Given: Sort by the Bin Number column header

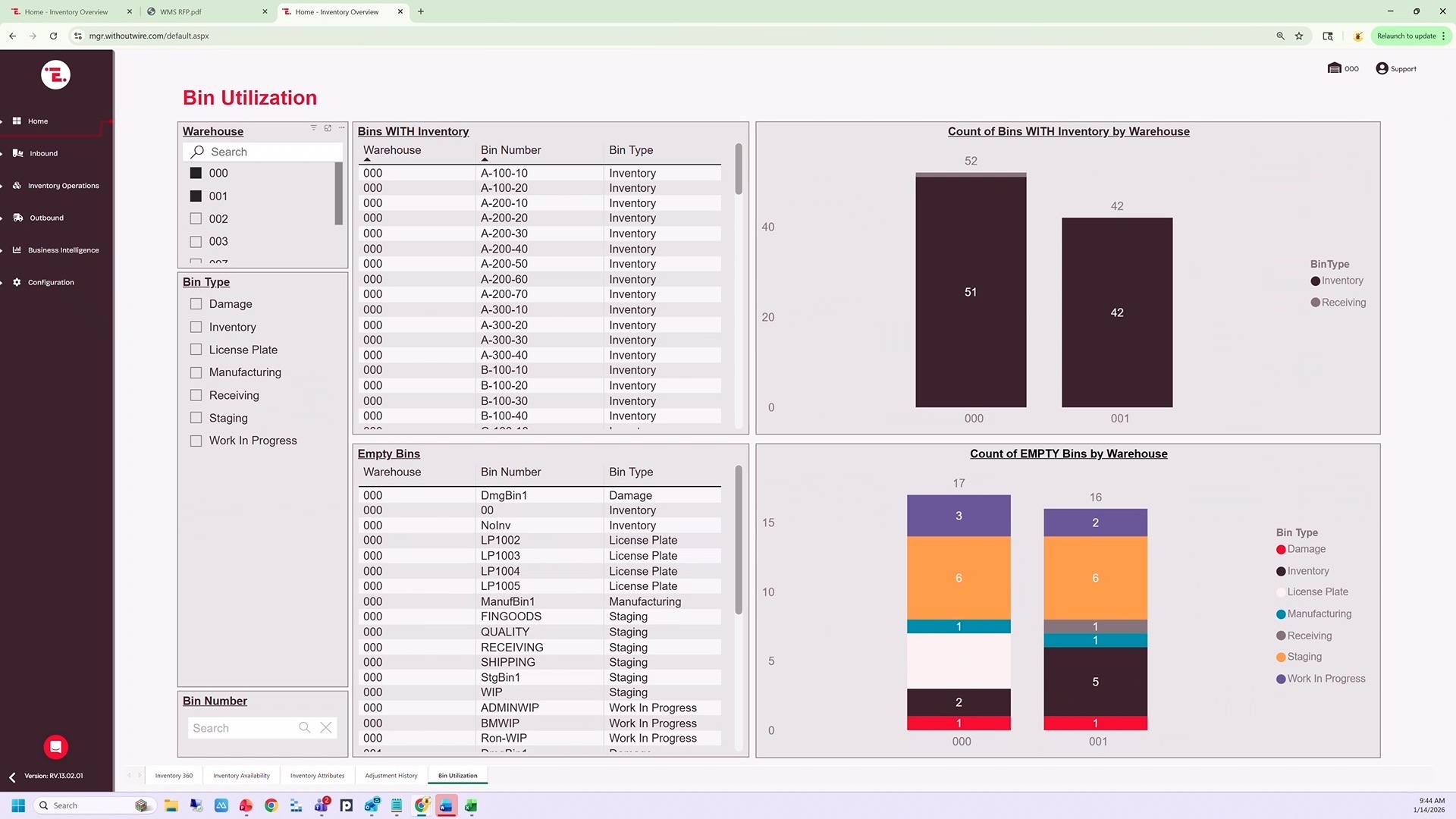Looking at the screenshot, I should [x=510, y=150].
